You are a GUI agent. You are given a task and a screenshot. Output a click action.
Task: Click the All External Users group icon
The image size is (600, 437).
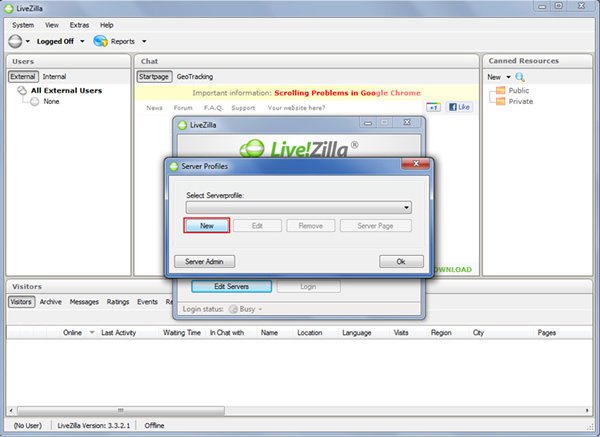pyautogui.click(x=22, y=91)
